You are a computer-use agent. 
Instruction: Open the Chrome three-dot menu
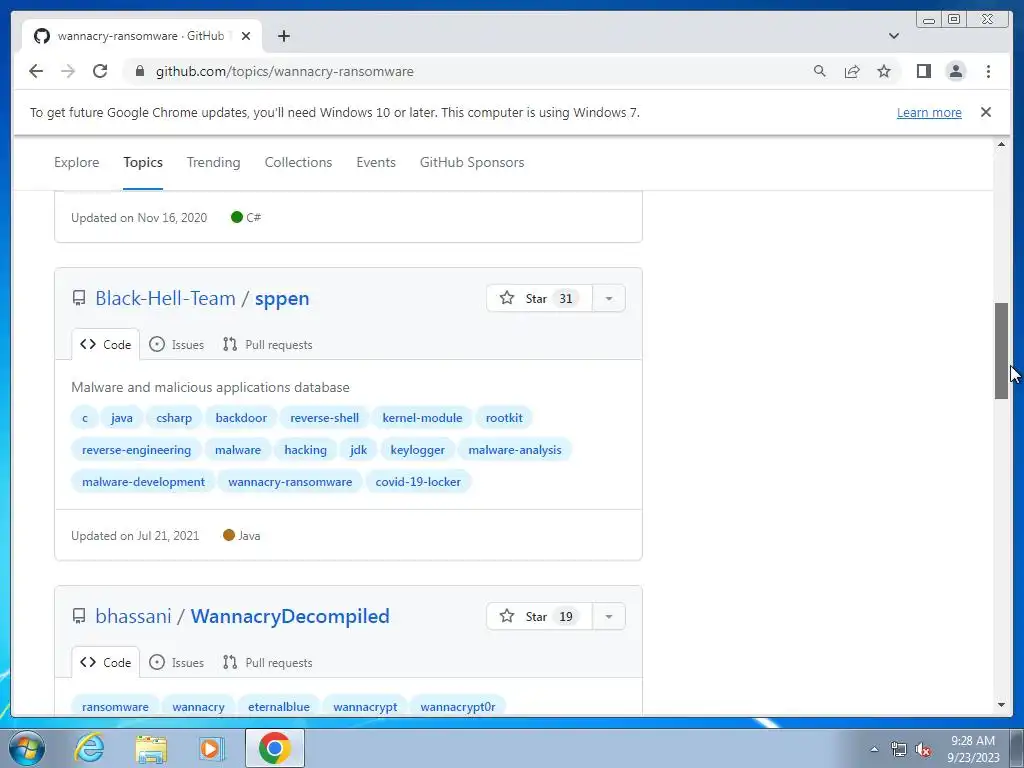pyautogui.click(x=988, y=71)
